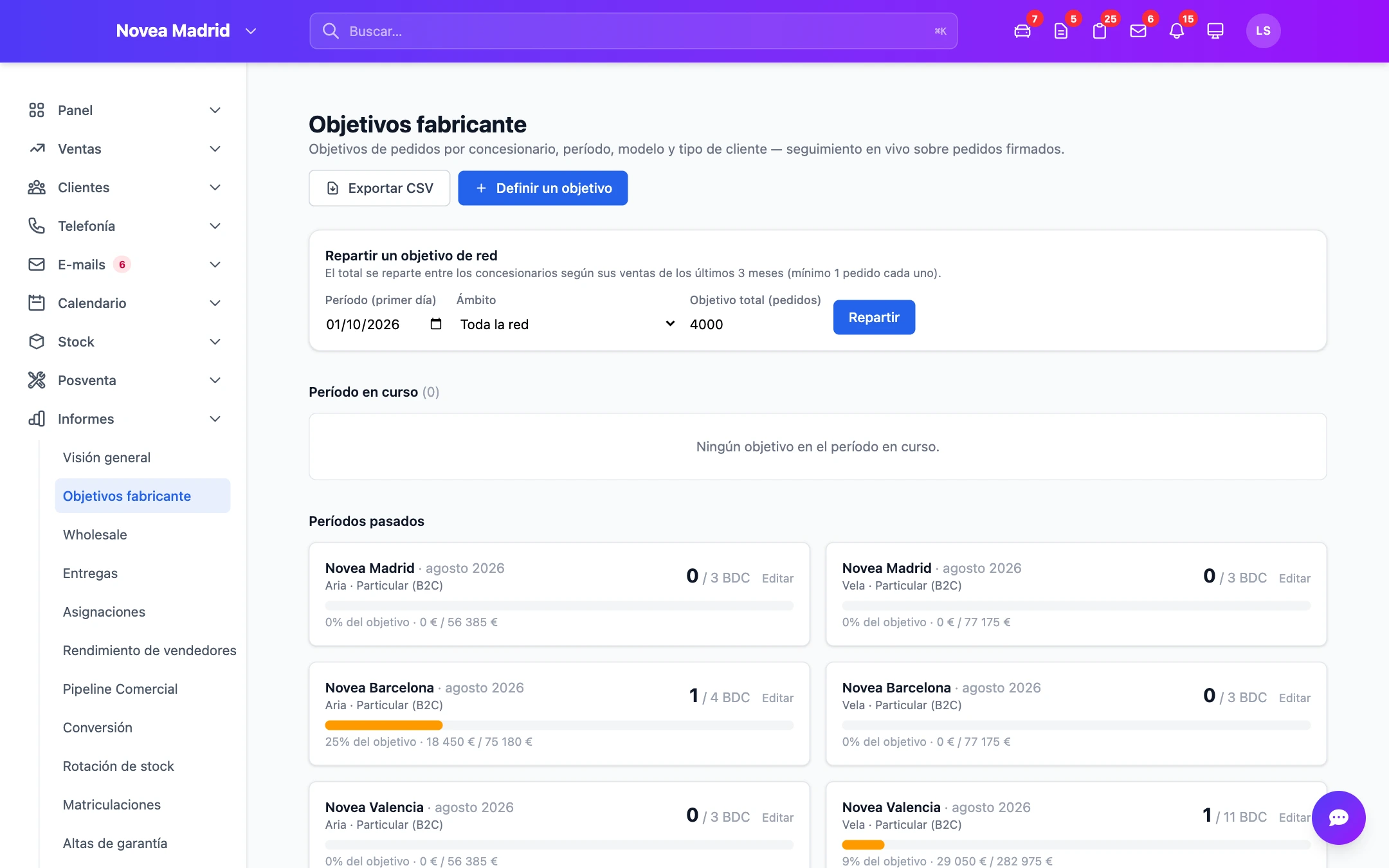1389x868 pixels.
Task: Edit Novea Barcelona Vela objective
Action: click(1294, 698)
